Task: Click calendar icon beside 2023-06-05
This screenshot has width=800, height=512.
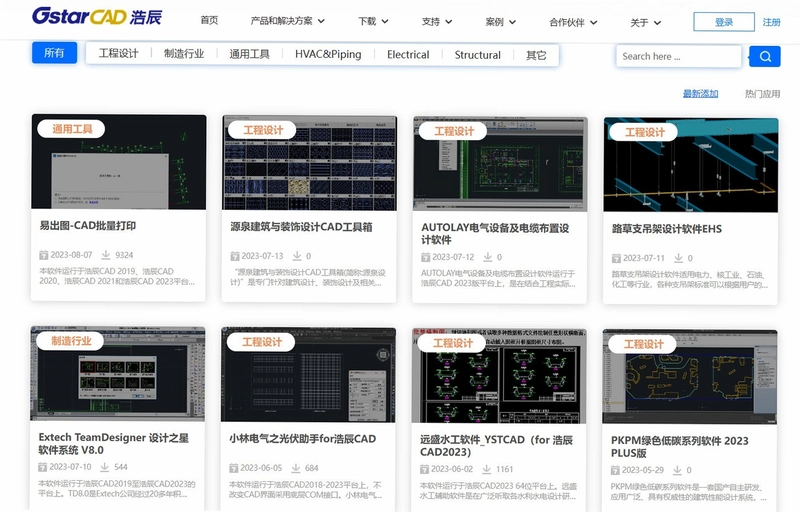Action: pos(234,468)
